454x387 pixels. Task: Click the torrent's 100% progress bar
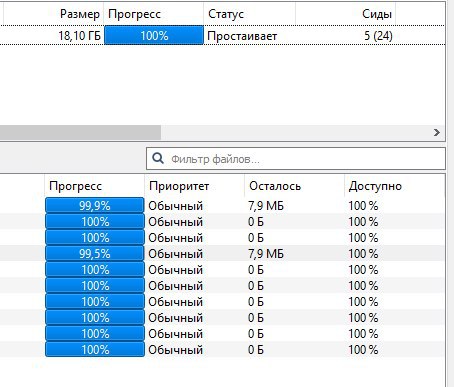coord(154,35)
